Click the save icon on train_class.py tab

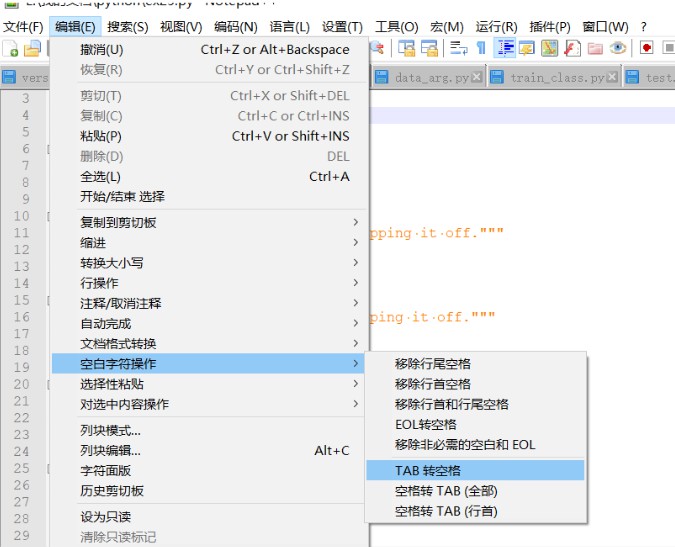click(496, 77)
